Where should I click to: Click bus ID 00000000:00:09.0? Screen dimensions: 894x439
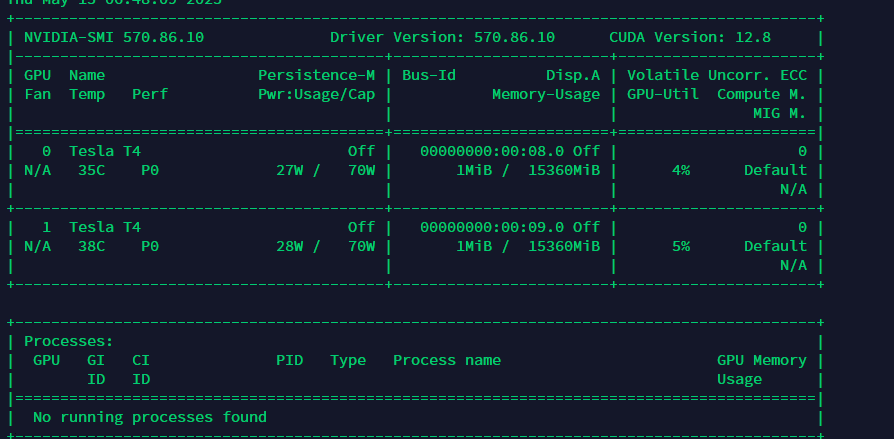[492, 227]
